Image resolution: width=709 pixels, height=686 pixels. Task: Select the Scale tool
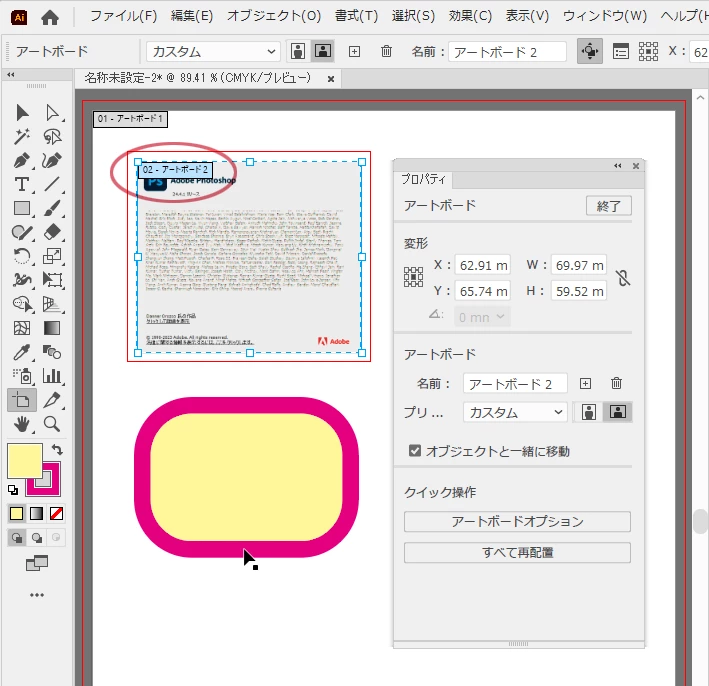click(x=52, y=256)
